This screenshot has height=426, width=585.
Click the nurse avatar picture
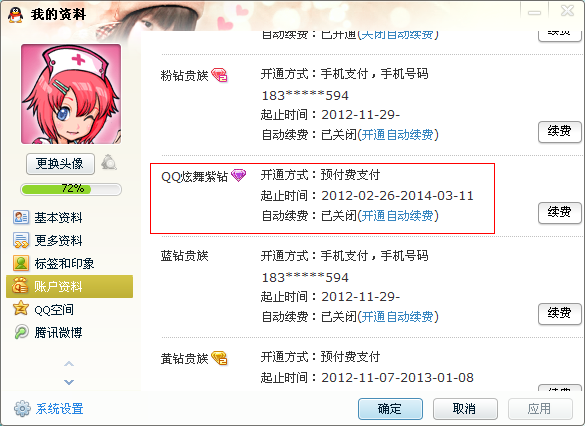pyautogui.click(x=71, y=94)
